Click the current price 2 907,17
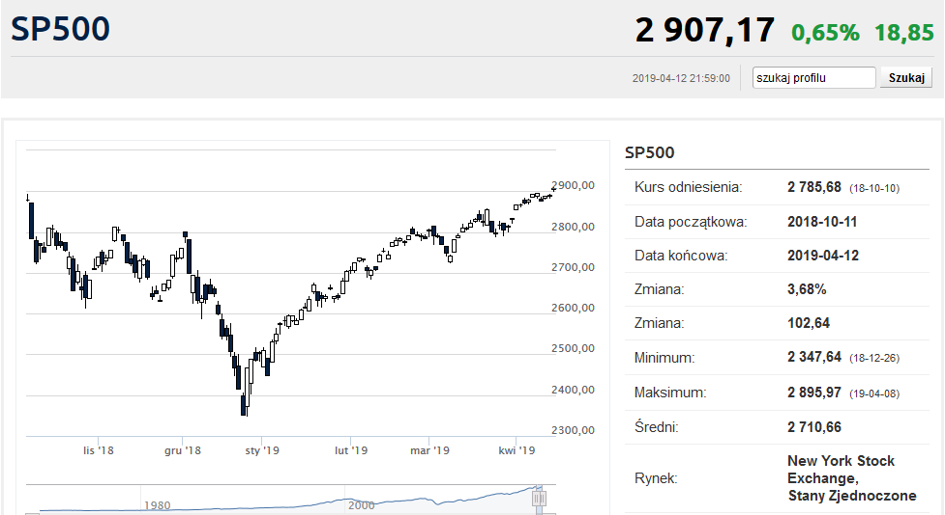 pyautogui.click(x=704, y=30)
